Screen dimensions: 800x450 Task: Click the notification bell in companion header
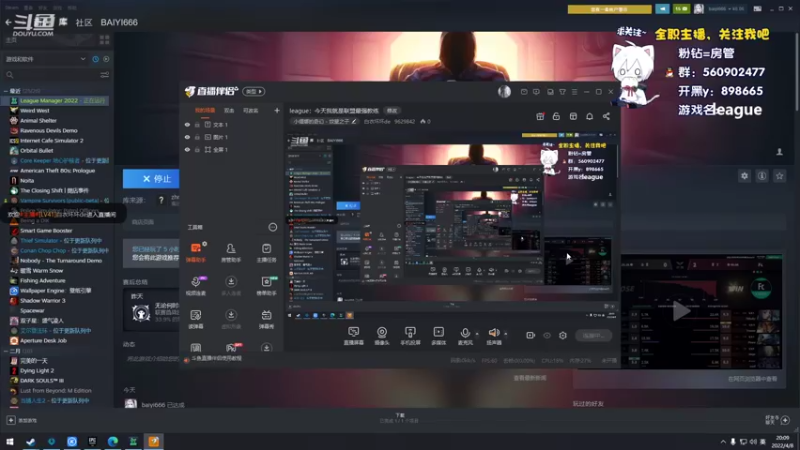(x=589, y=116)
